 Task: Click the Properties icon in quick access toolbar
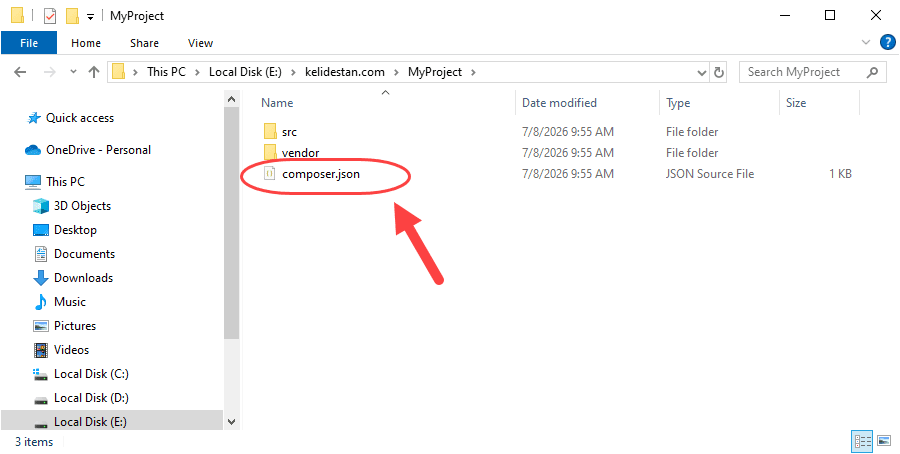(x=50, y=16)
